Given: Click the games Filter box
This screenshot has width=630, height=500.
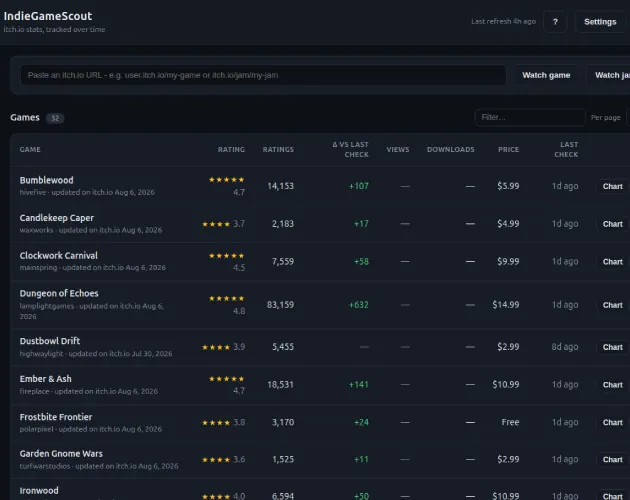Looking at the screenshot, I should point(530,117).
